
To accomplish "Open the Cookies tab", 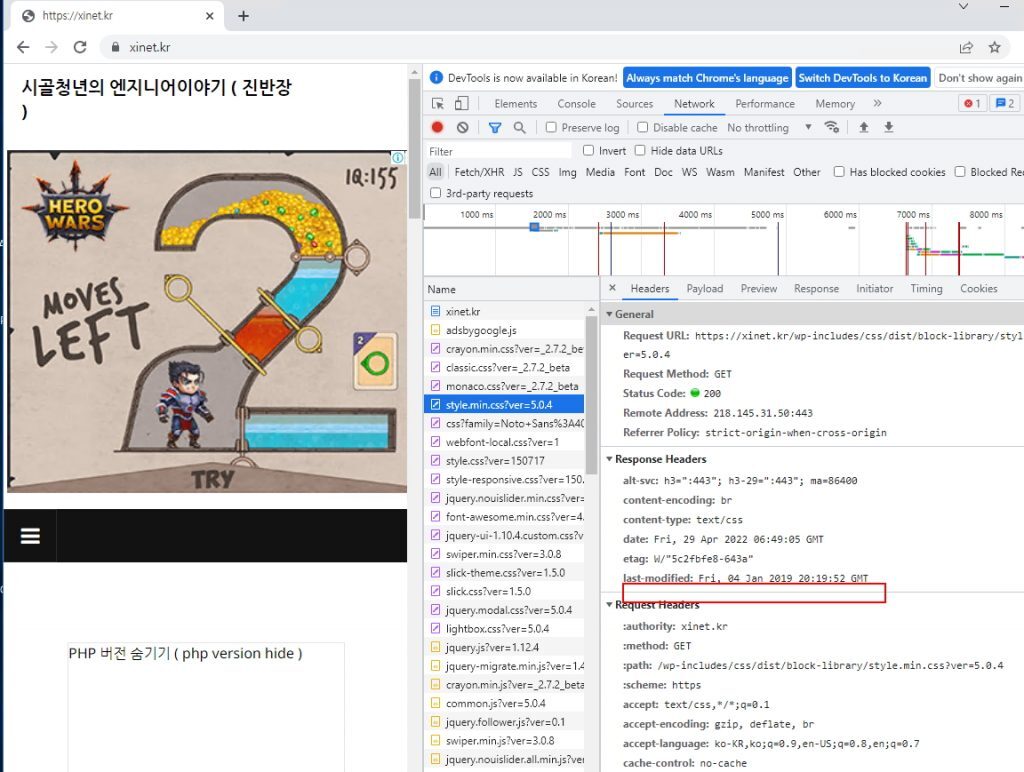I will tap(978, 288).
